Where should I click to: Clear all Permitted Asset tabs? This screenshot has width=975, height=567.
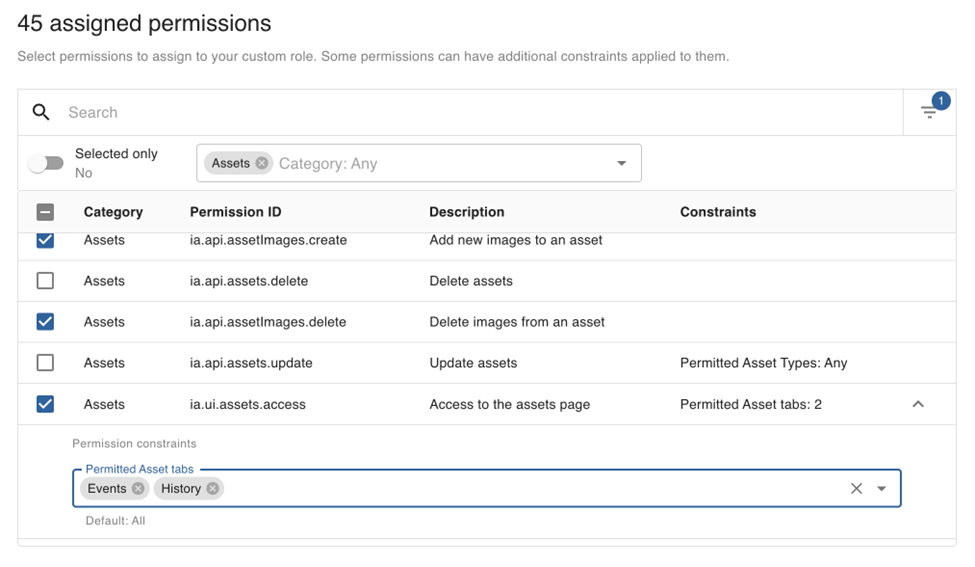pyautogui.click(x=856, y=488)
